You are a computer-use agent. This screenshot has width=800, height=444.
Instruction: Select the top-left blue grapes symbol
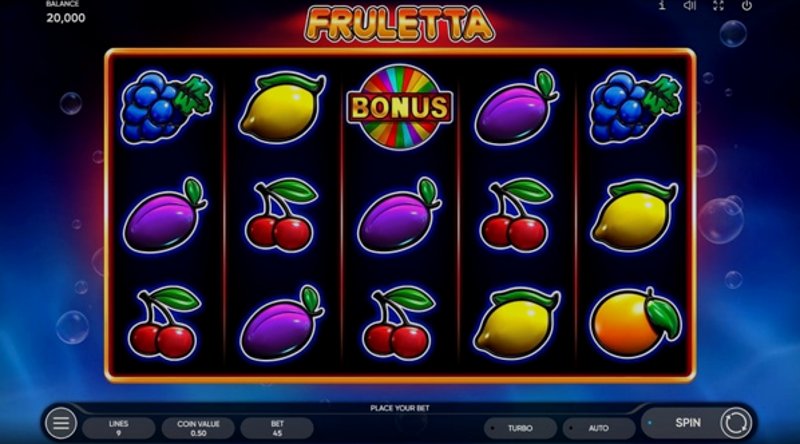[x=166, y=107]
